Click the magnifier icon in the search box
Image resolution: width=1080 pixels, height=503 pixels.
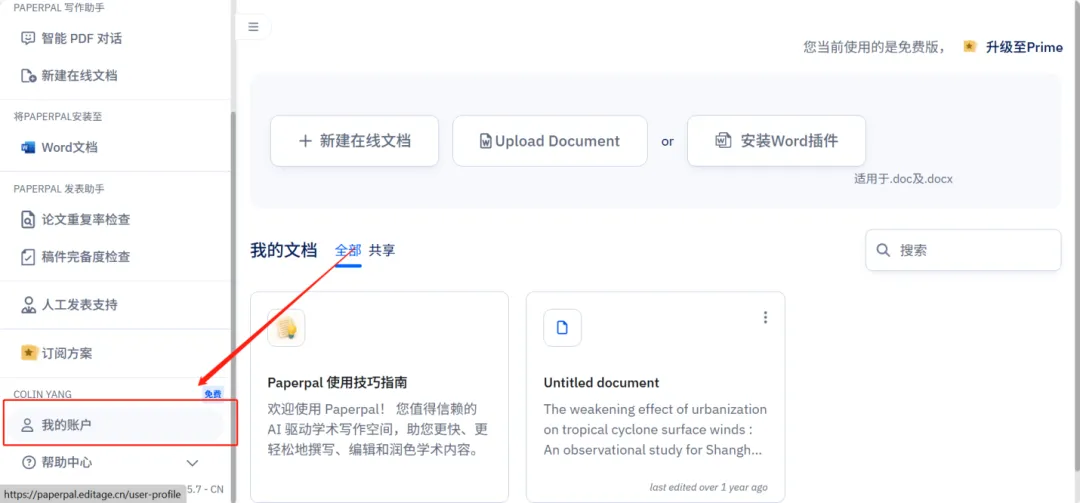[x=883, y=250]
